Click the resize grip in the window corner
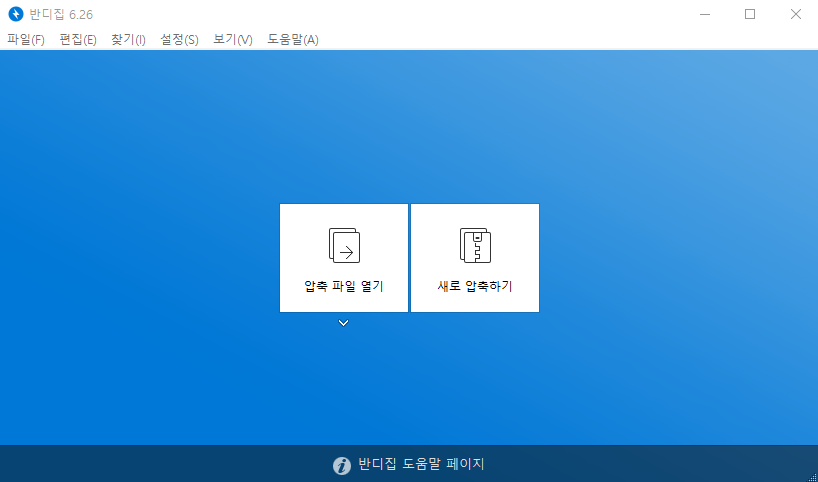 813,477
